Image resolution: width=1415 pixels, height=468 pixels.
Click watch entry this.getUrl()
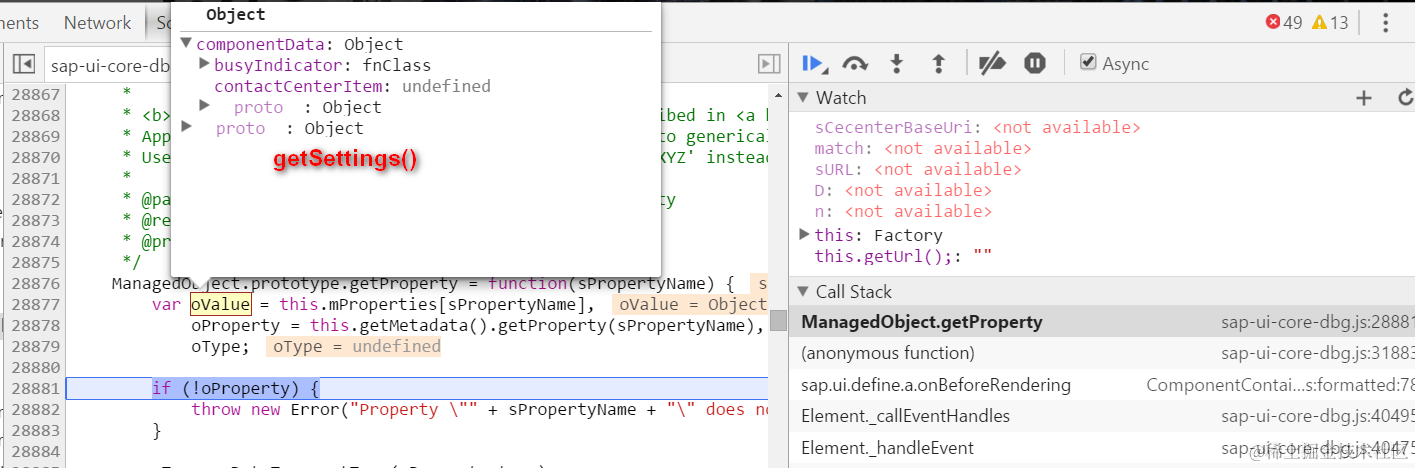click(903, 257)
